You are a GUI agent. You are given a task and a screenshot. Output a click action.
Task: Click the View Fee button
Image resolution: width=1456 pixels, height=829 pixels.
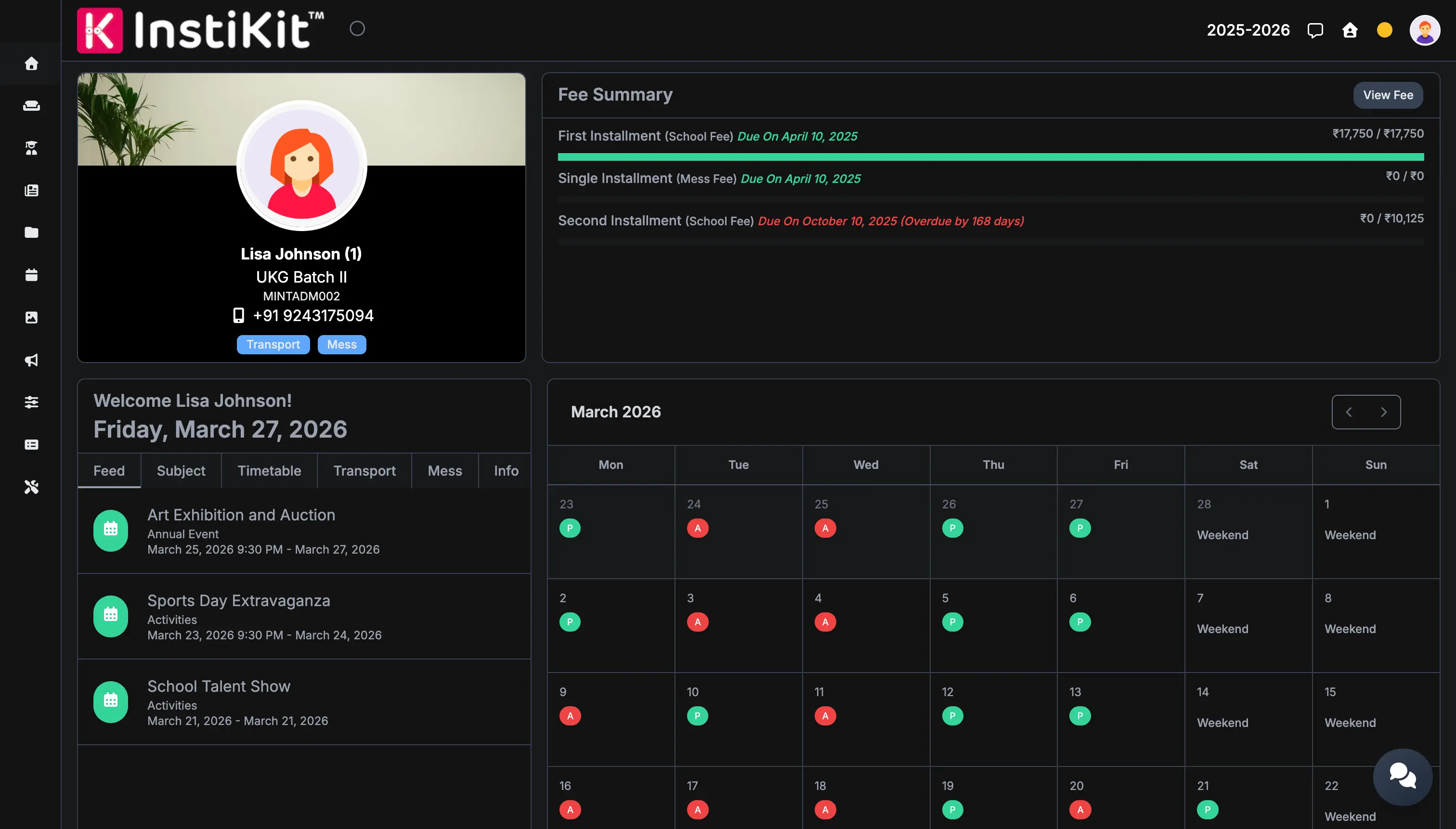coord(1388,94)
